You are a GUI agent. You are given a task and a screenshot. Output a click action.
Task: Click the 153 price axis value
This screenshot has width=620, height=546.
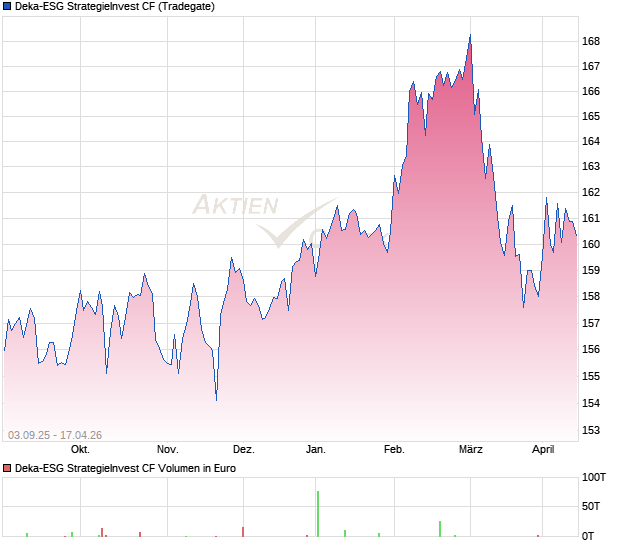point(591,430)
